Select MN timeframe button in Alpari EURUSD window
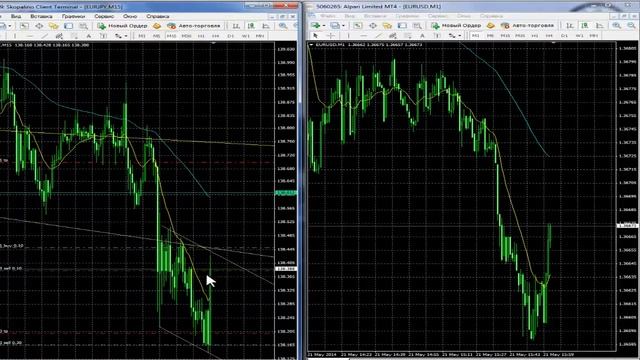The image size is (640, 360). click(x=593, y=36)
